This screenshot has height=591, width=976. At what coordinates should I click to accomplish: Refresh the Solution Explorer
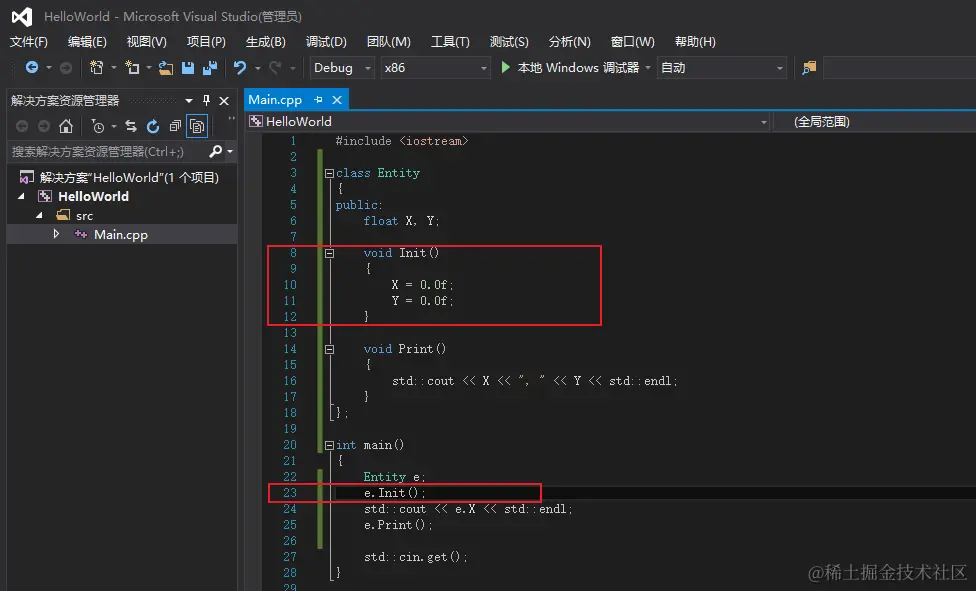click(x=152, y=126)
